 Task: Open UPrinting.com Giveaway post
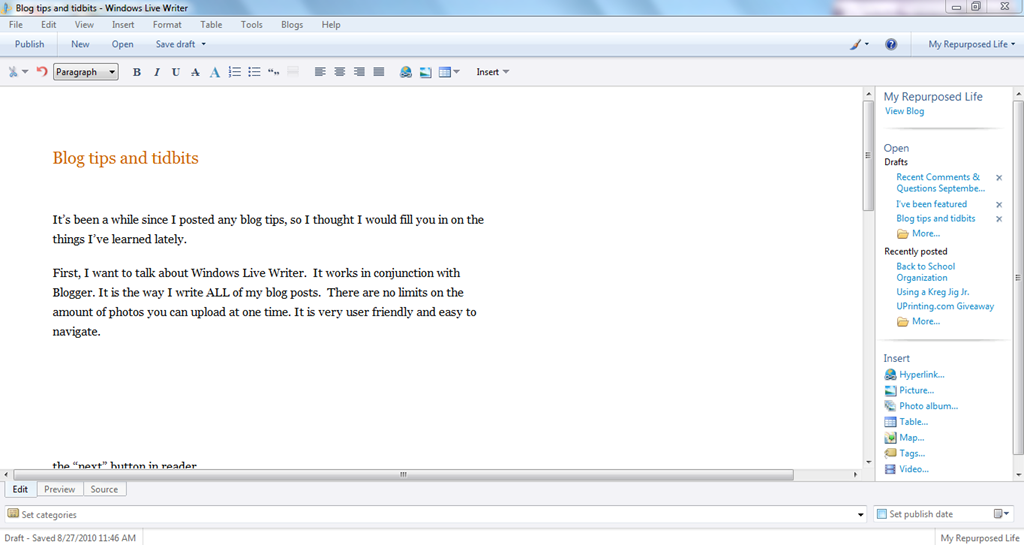(945, 306)
